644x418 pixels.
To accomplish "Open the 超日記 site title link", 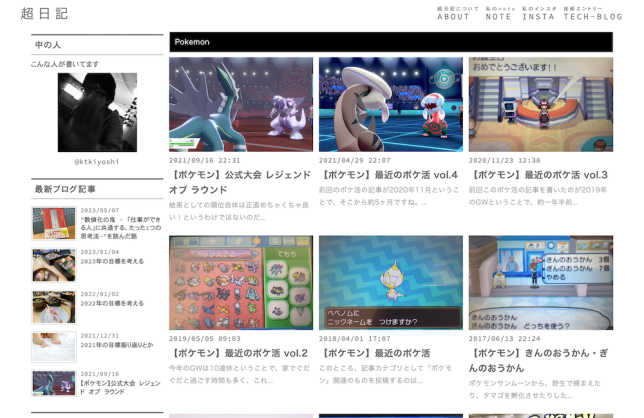I will [x=44, y=14].
